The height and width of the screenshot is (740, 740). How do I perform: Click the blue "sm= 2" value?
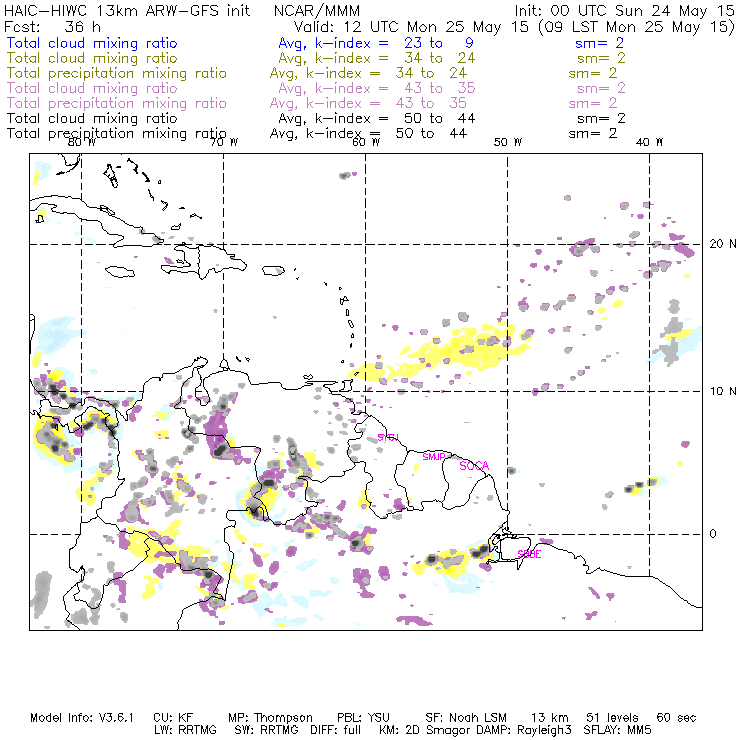[x=599, y=43]
